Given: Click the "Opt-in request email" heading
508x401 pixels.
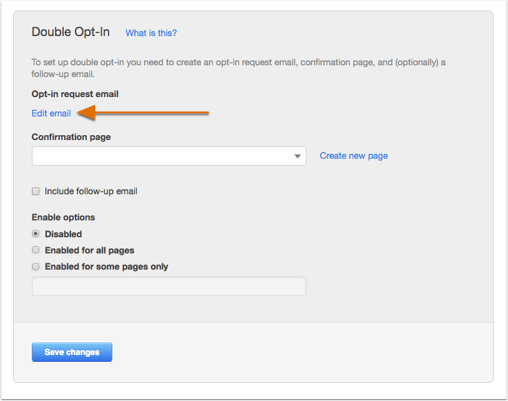Looking at the screenshot, I should [x=75, y=94].
